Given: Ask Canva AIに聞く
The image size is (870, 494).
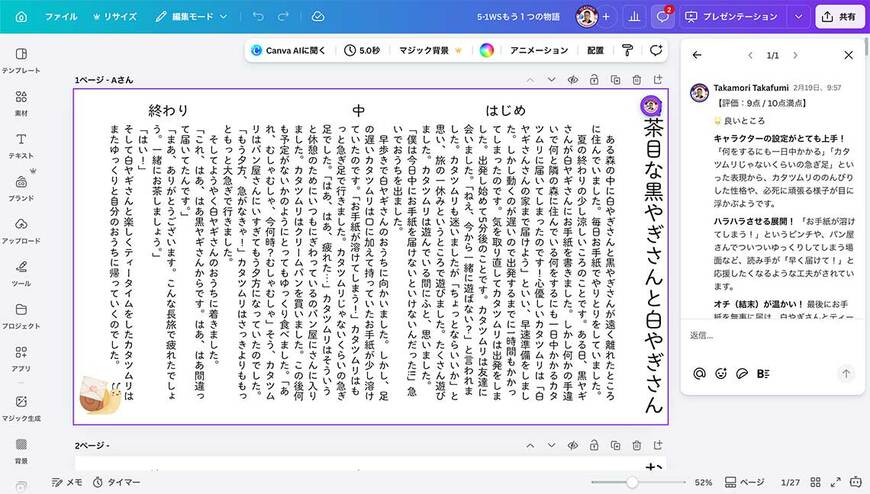Looking at the screenshot, I should [288, 51].
